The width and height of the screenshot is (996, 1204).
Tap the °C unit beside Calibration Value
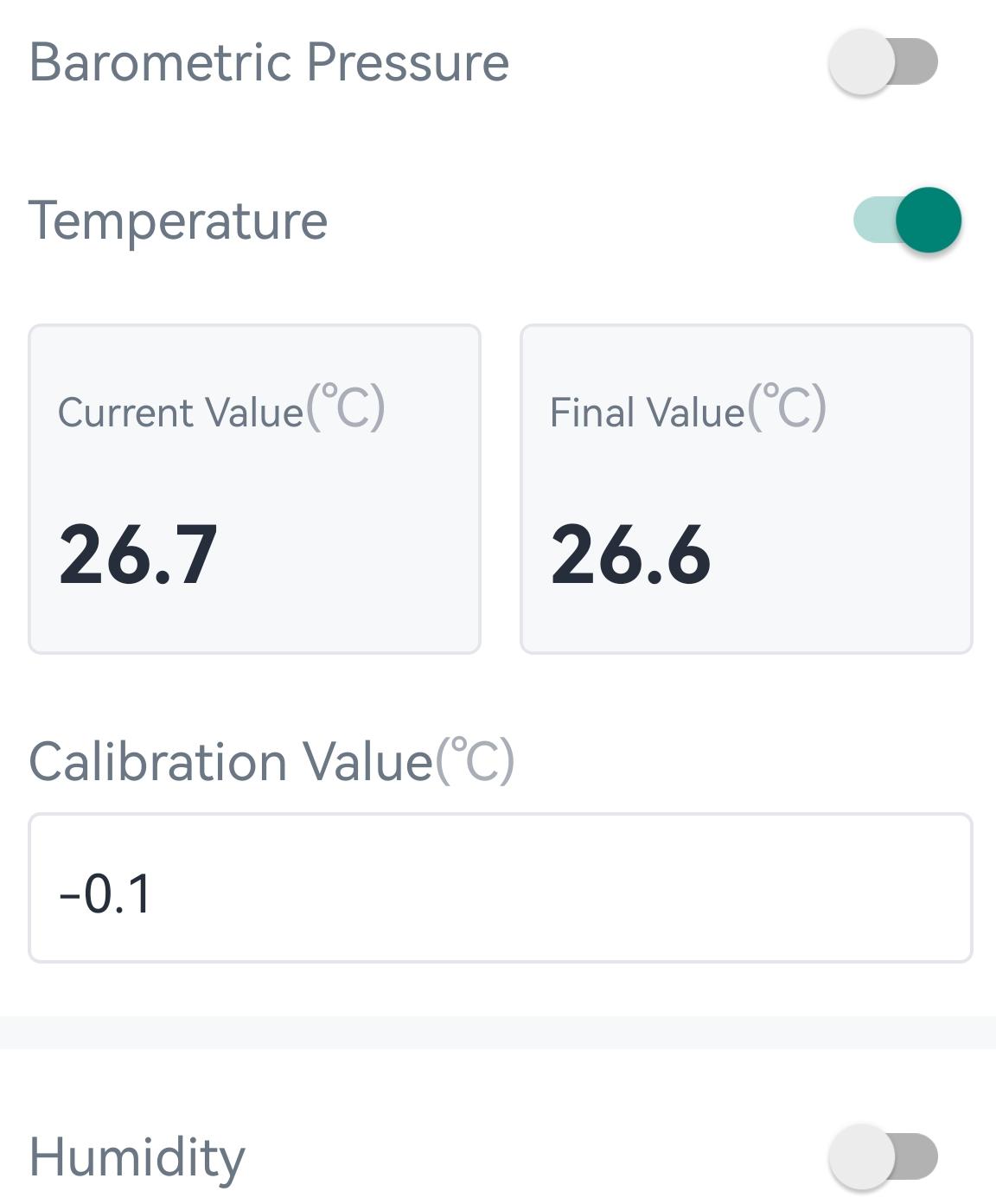tap(475, 761)
